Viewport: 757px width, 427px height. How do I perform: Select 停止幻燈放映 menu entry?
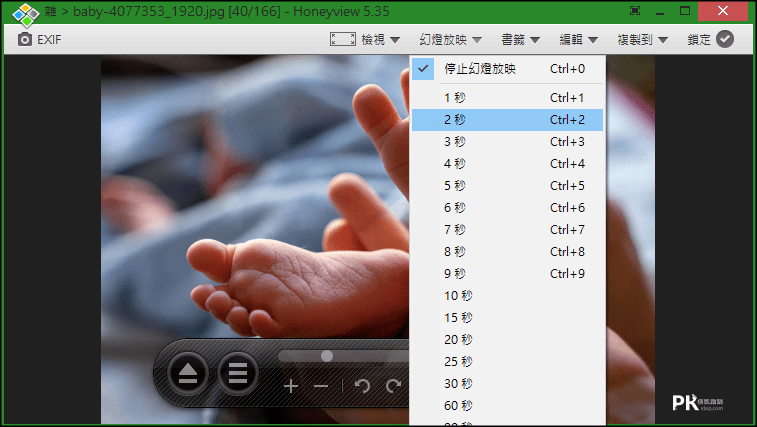point(507,69)
